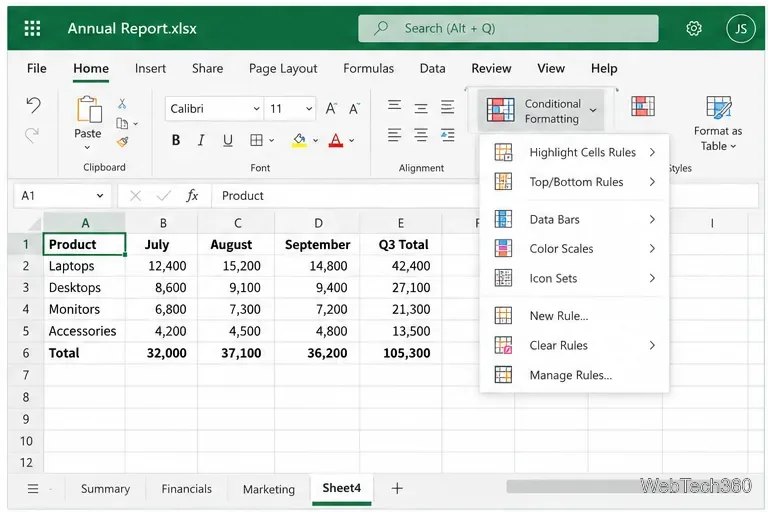Open the Financials sheet tab
This screenshot has width=768, height=512.
pos(187,489)
